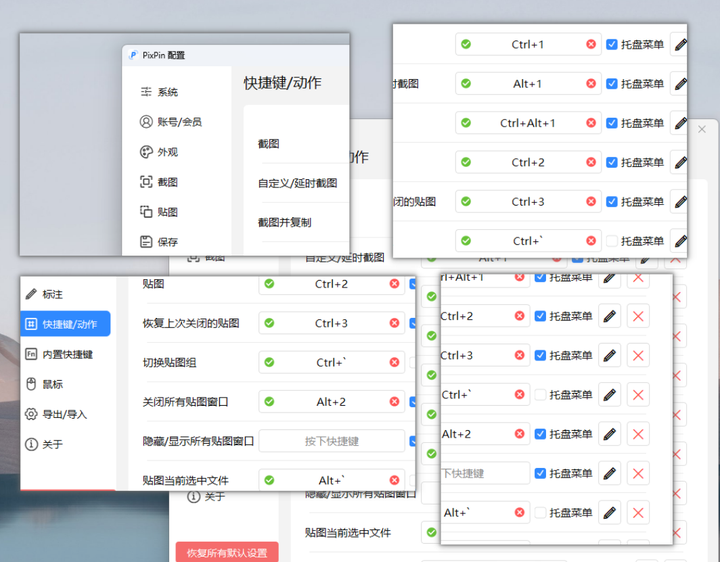Delete the 下快捷键 row with red X in lower-right pin
This screenshot has width=720, height=562.
tap(638, 473)
